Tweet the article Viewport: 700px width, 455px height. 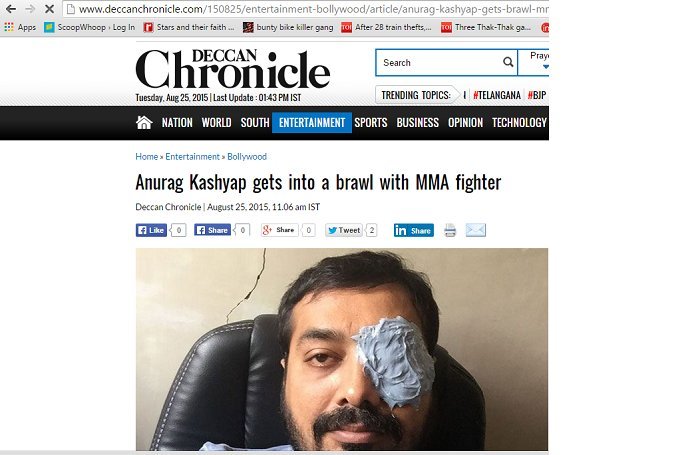click(344, 230)
